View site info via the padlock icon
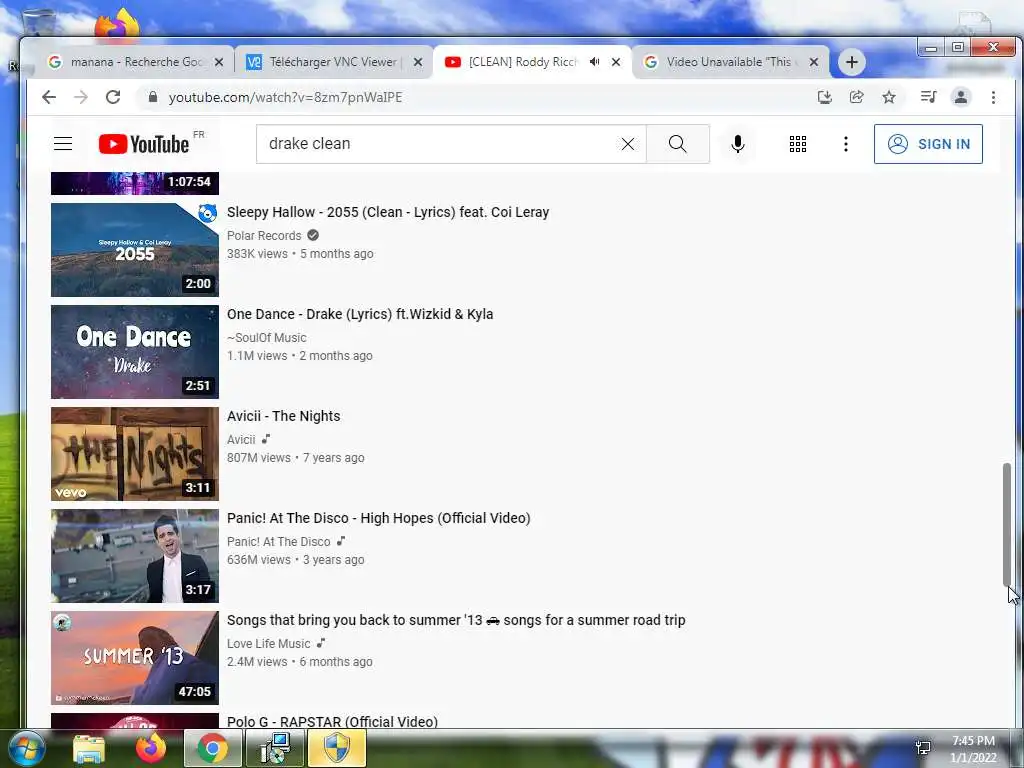Image resolution: width=1024 pixels, height=768 pixels. coord(153,97)
